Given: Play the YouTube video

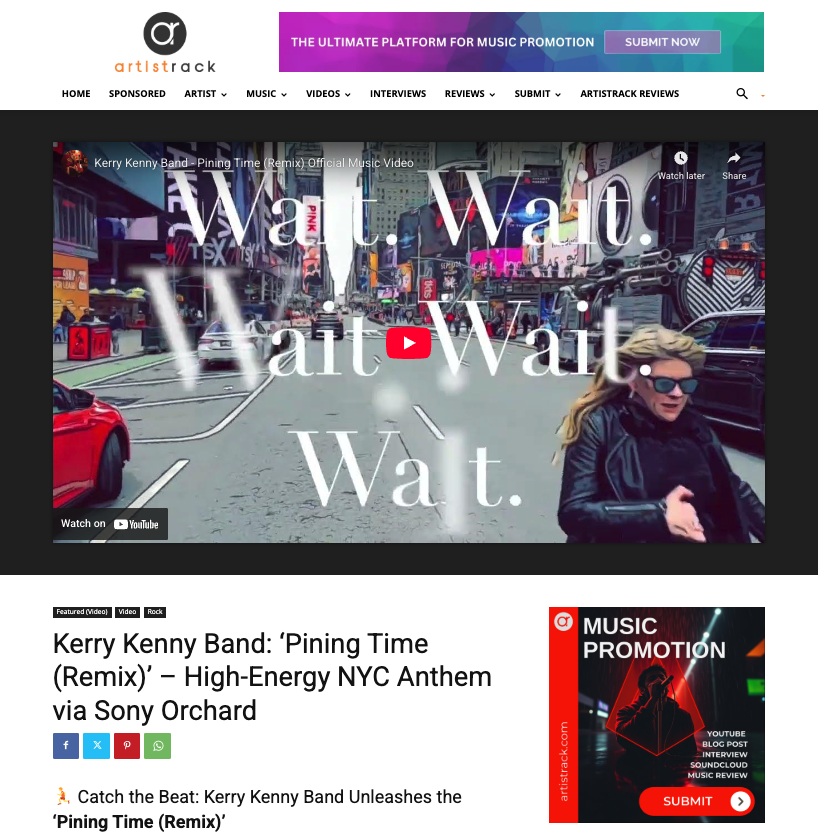Looking at the screenshot, I should 409,343.
